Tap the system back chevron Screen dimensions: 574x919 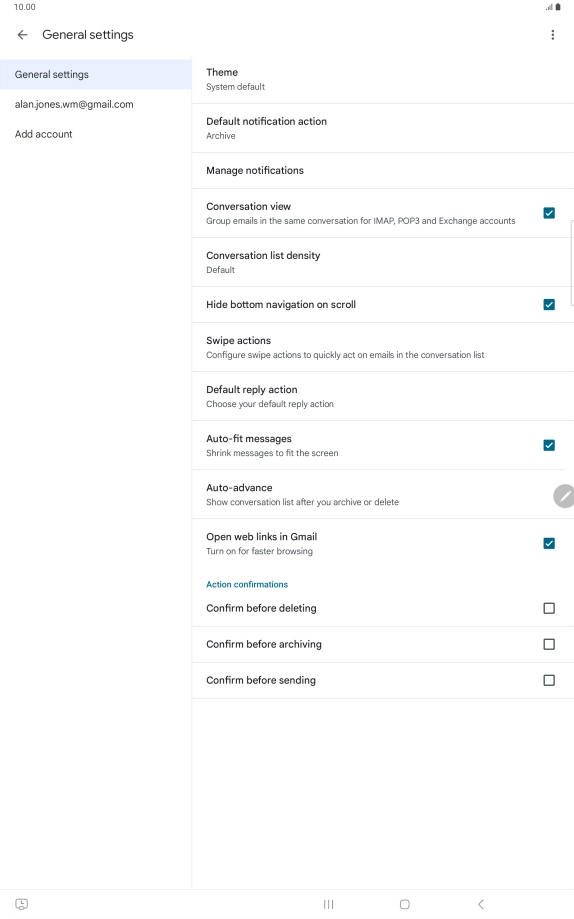[x=481, y=904]
